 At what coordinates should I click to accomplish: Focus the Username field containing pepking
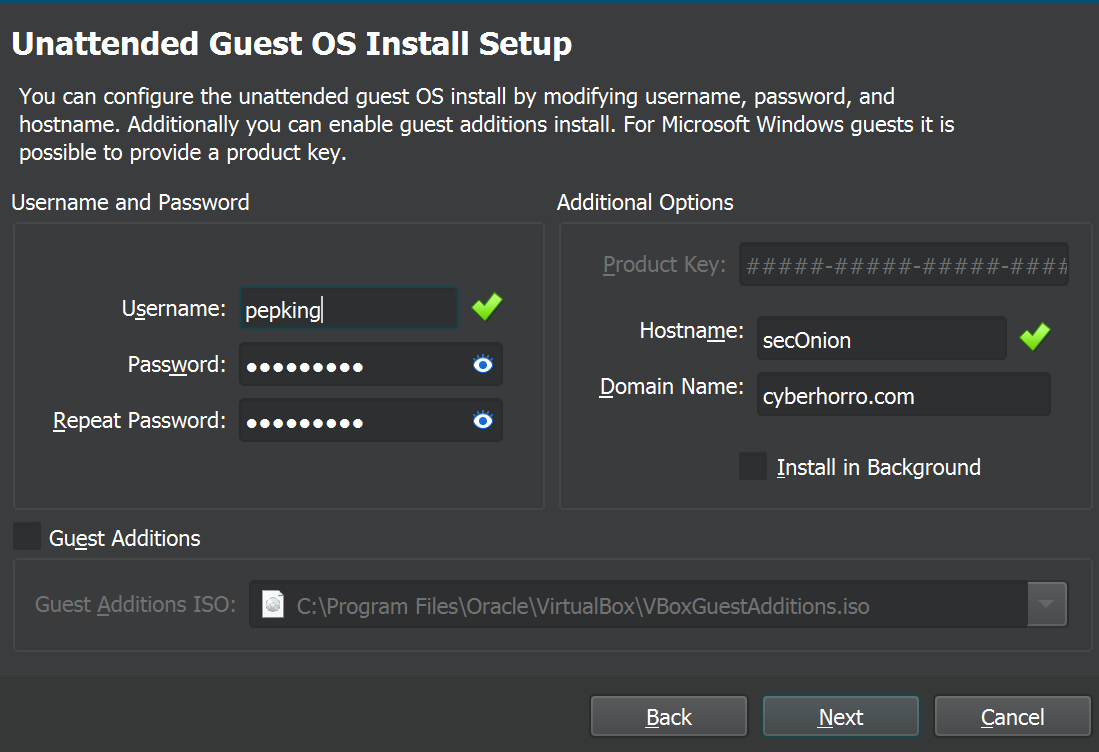pyautogui.click(x=347, y=309)
